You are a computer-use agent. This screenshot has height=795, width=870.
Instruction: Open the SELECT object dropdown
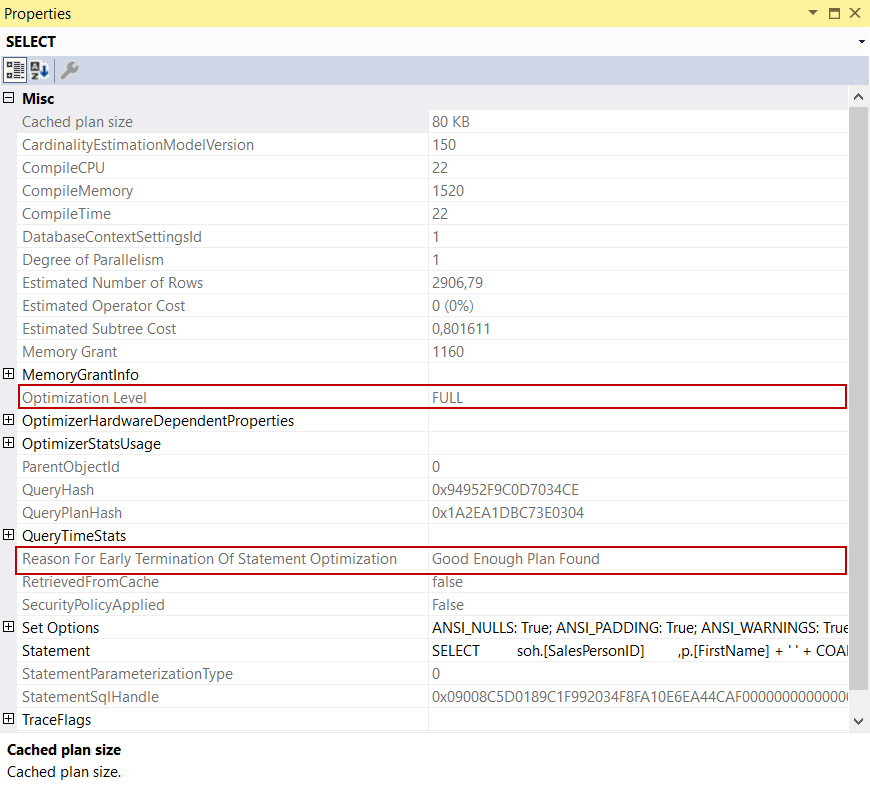(x=861, y=42)
